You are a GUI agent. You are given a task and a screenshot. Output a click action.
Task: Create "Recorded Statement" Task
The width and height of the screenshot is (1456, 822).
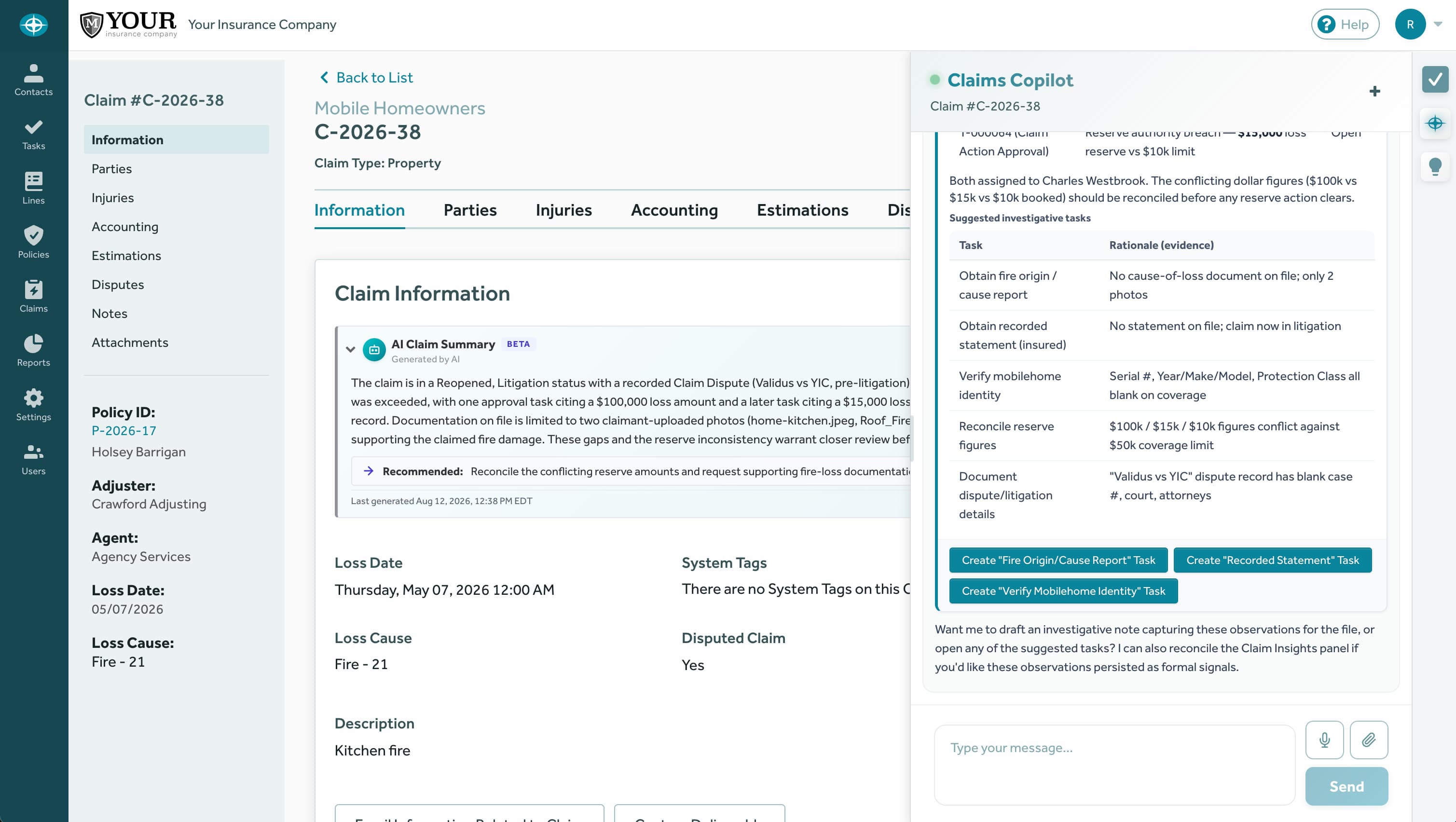coord(1272,560)
